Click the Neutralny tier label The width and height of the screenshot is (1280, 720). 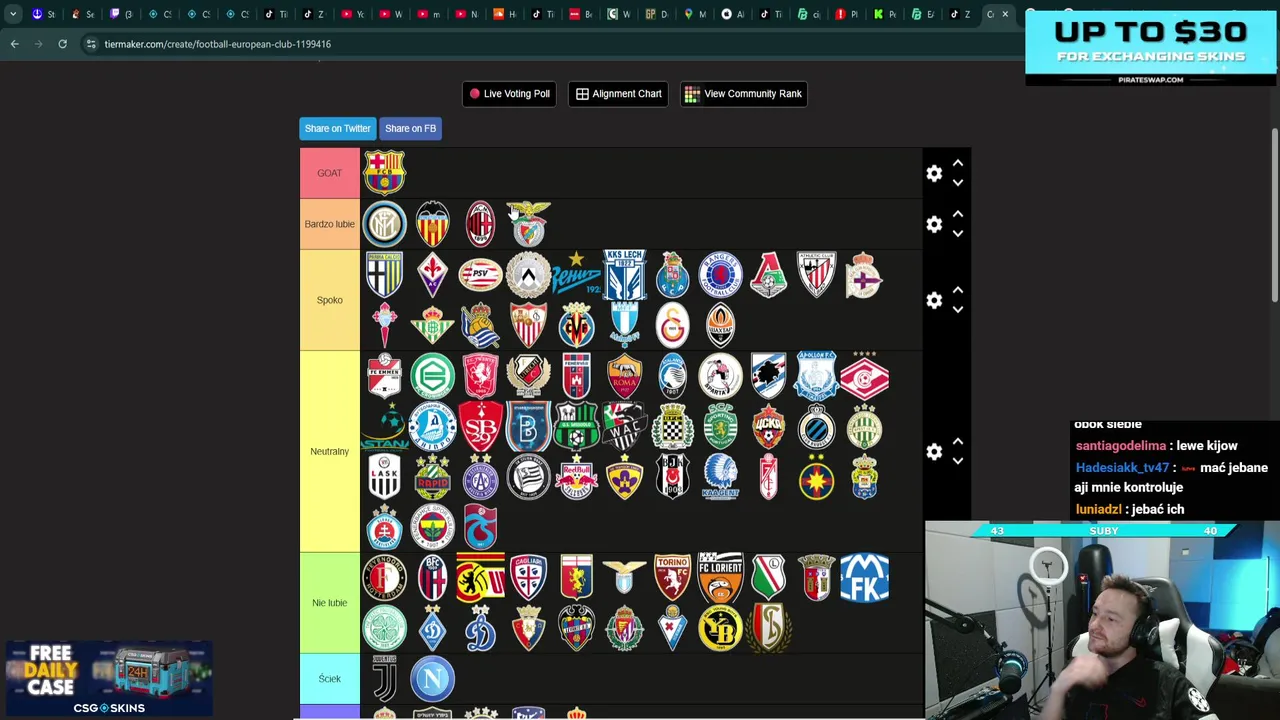[329, 451]
